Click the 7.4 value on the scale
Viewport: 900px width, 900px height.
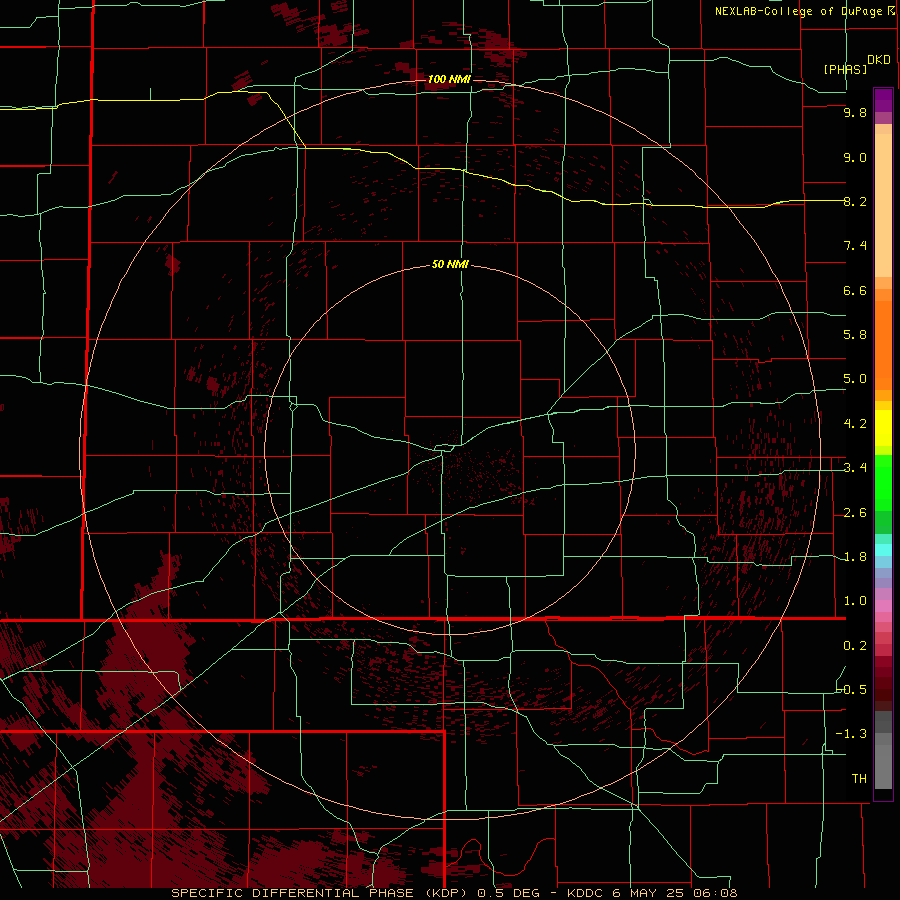point(855,246)
